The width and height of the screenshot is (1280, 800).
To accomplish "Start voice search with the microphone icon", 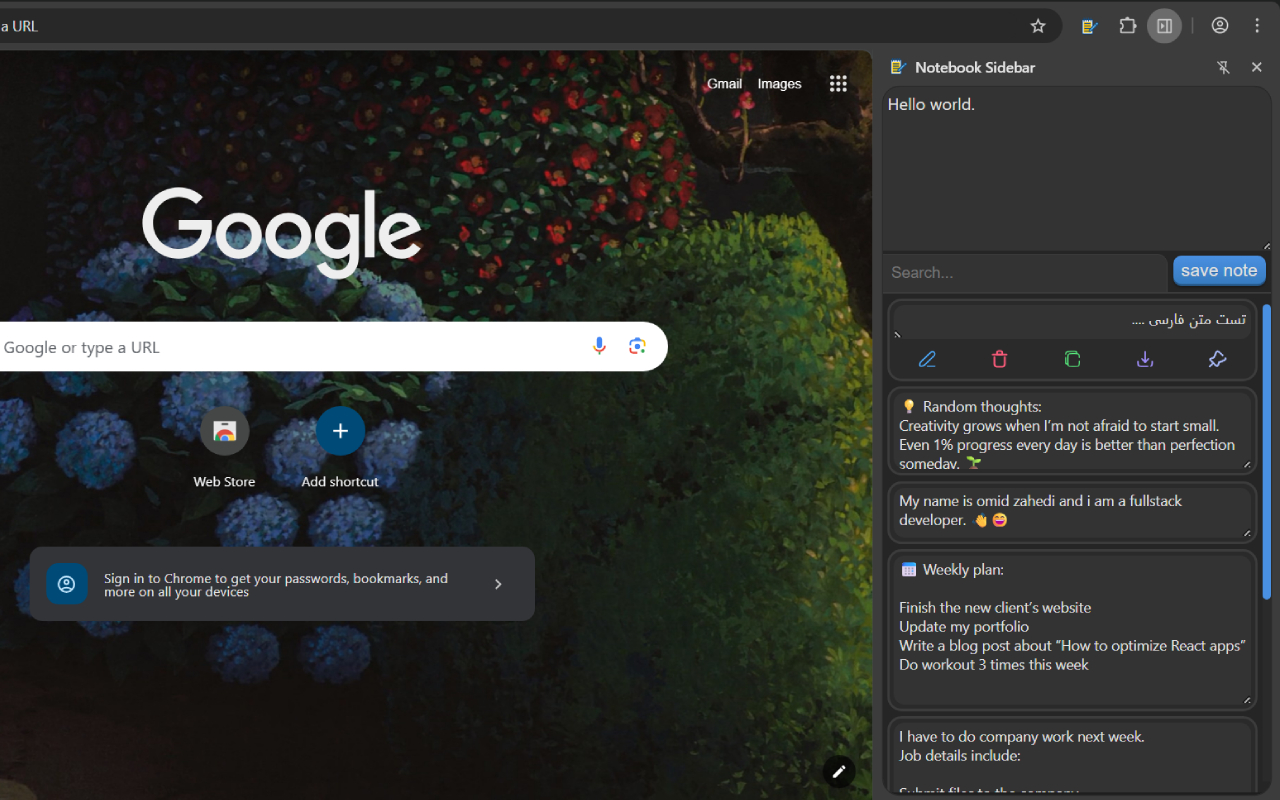I will tap(599, 346).
